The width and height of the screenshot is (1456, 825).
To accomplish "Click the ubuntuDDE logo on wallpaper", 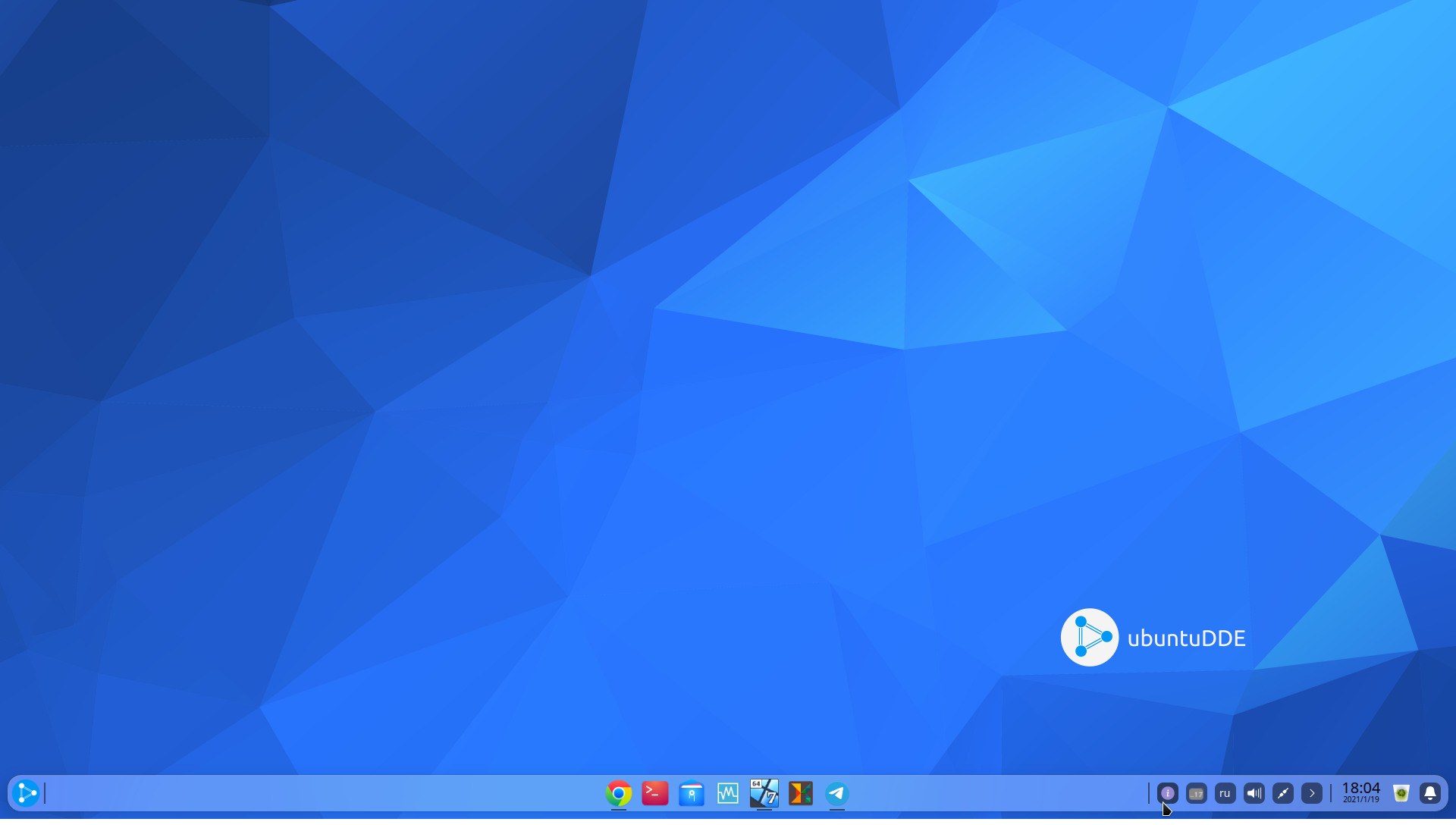I will 1090,637.
